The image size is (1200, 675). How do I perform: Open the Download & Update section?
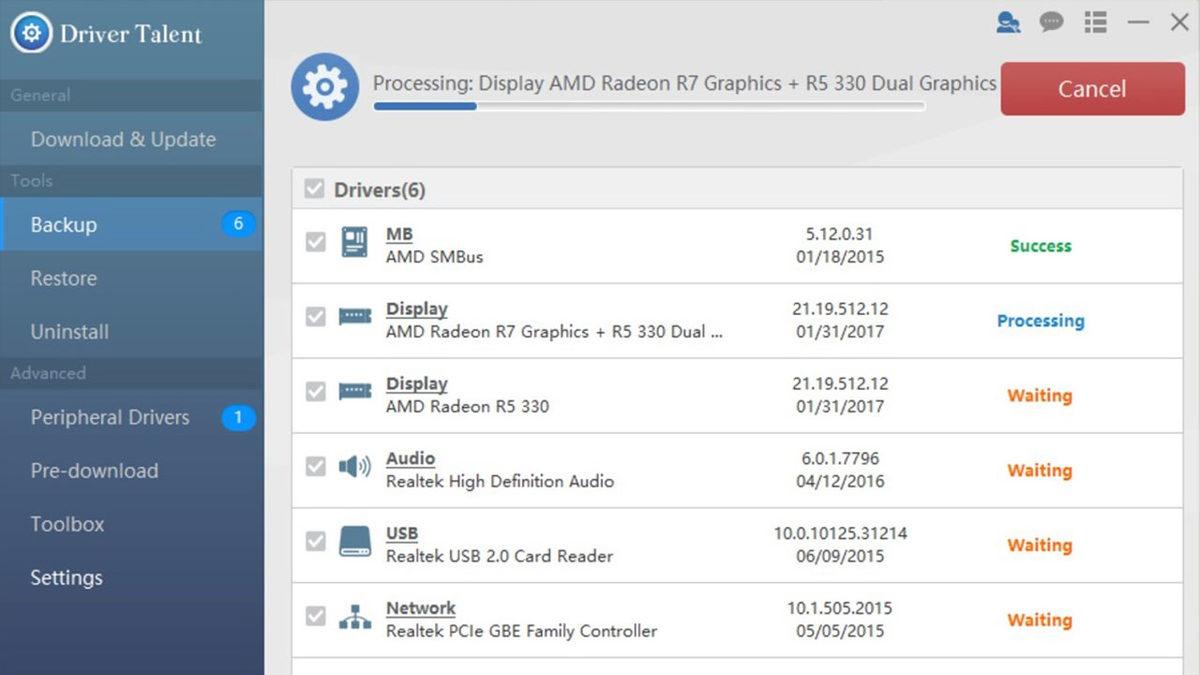coord(124,139)
